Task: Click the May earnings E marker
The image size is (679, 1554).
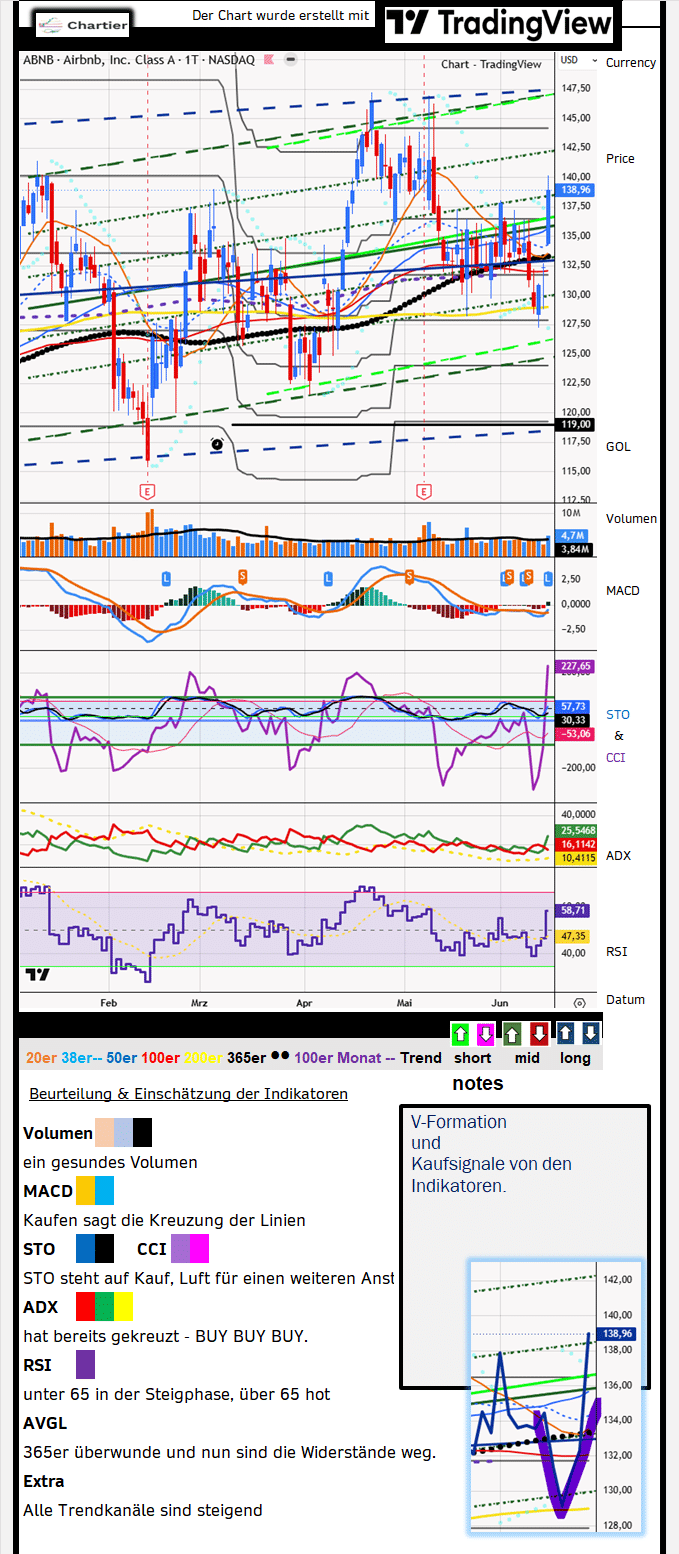Action: point(424,491)
